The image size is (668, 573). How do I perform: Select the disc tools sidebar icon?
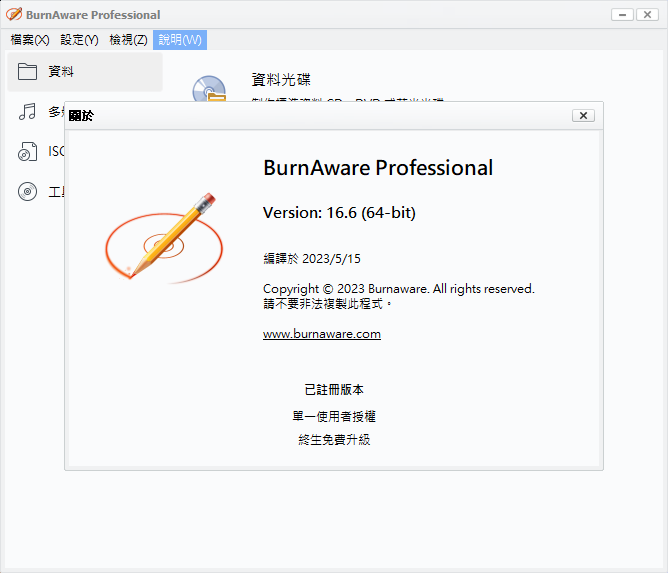tap(27, 192)
